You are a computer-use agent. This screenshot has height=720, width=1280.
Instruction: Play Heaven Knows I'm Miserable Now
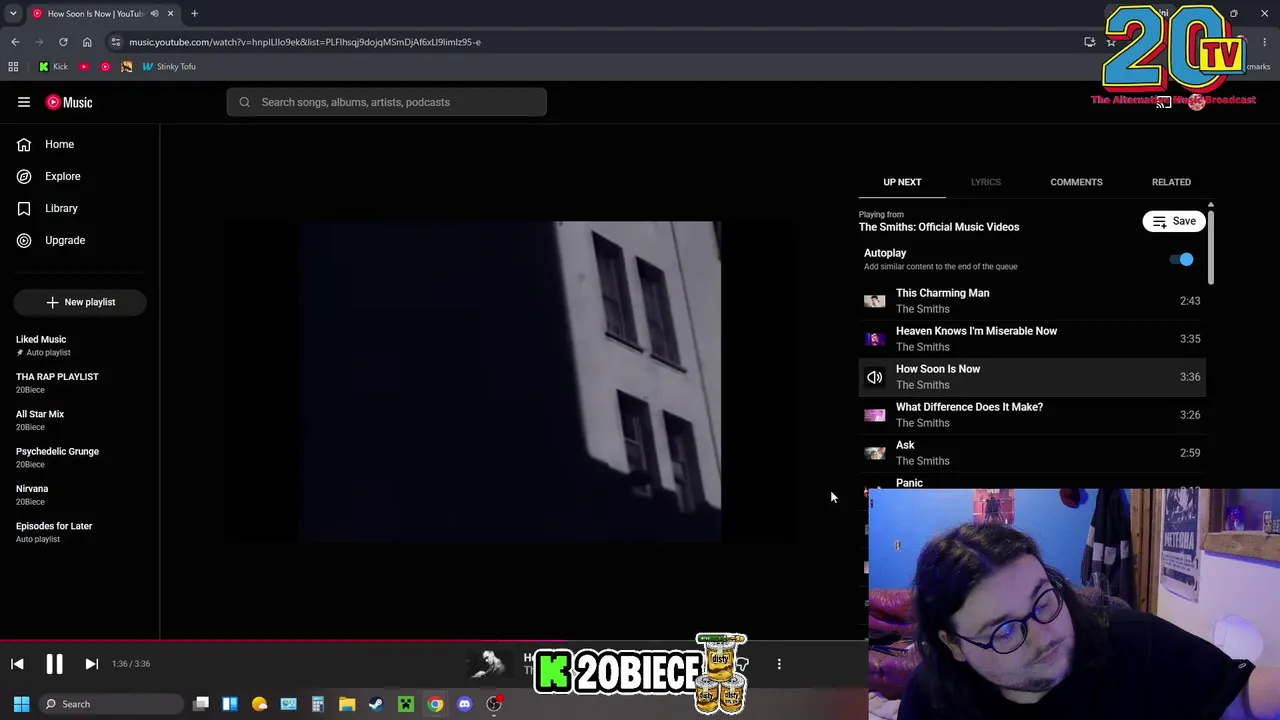pyautogui.click(x=1032, y=339)
